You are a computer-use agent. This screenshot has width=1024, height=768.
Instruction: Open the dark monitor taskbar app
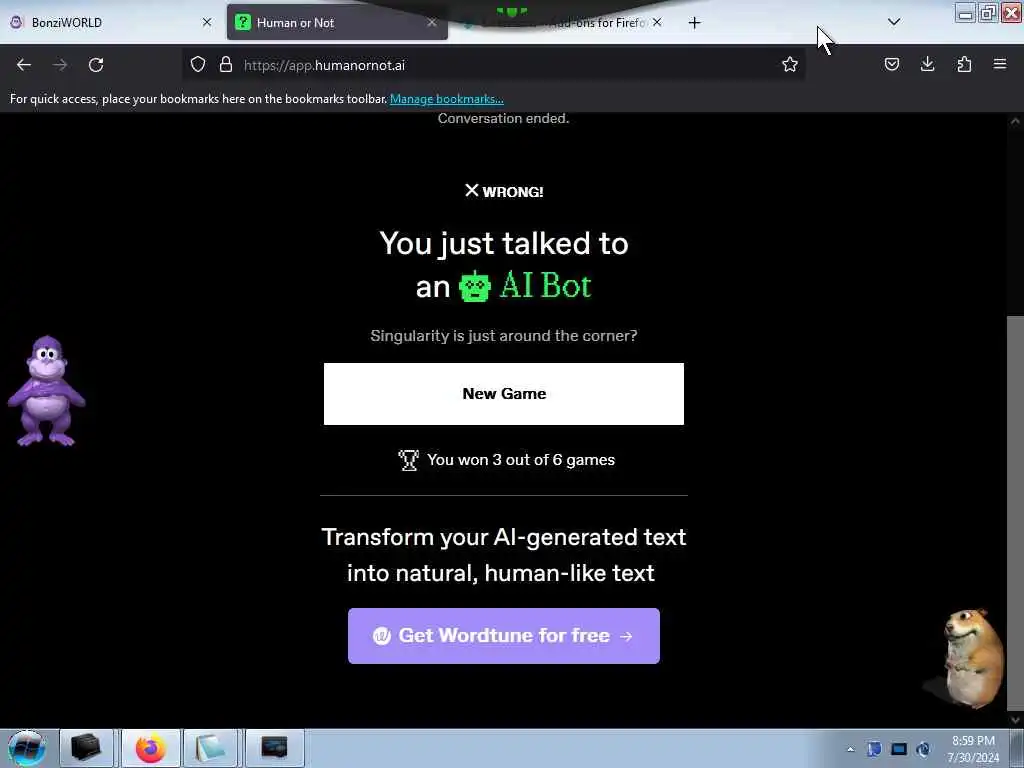[274, 748]
